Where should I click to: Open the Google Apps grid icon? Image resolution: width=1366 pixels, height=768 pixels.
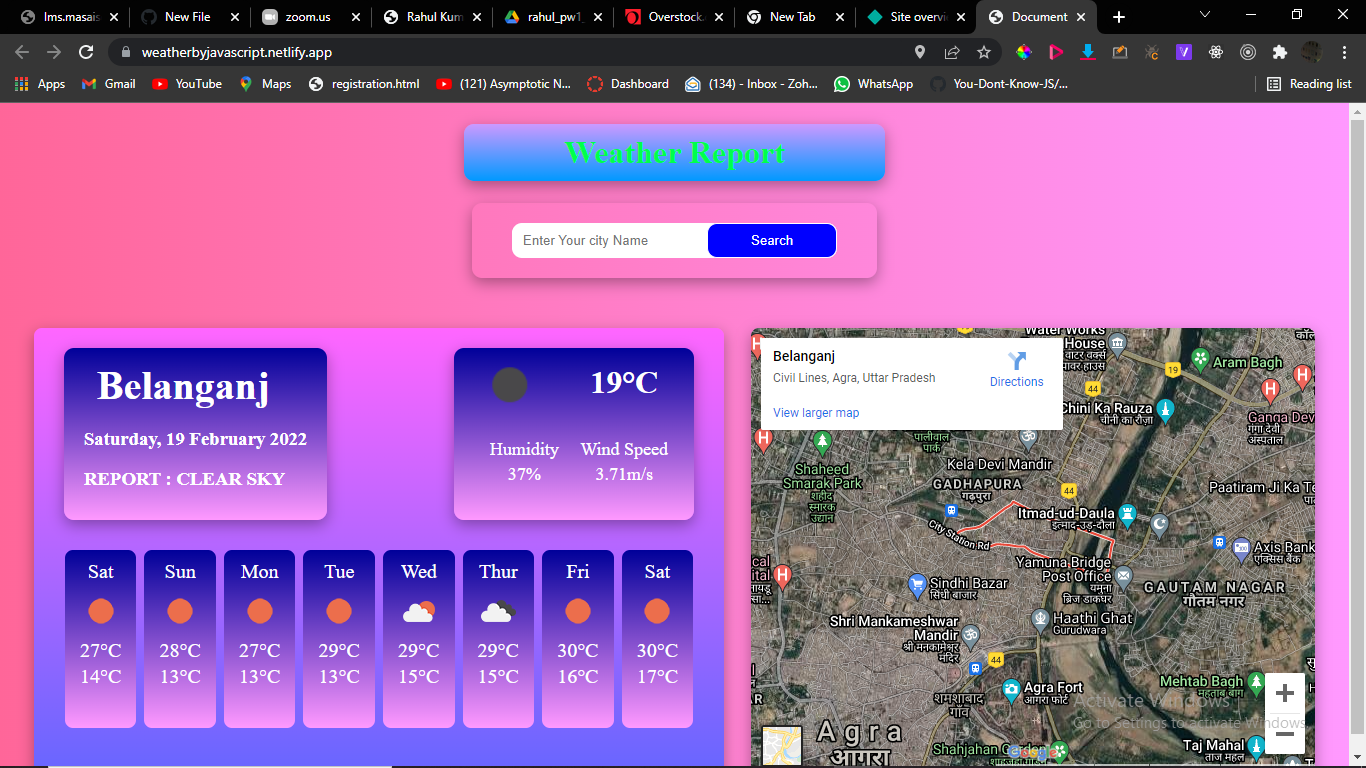pos(20,84)
